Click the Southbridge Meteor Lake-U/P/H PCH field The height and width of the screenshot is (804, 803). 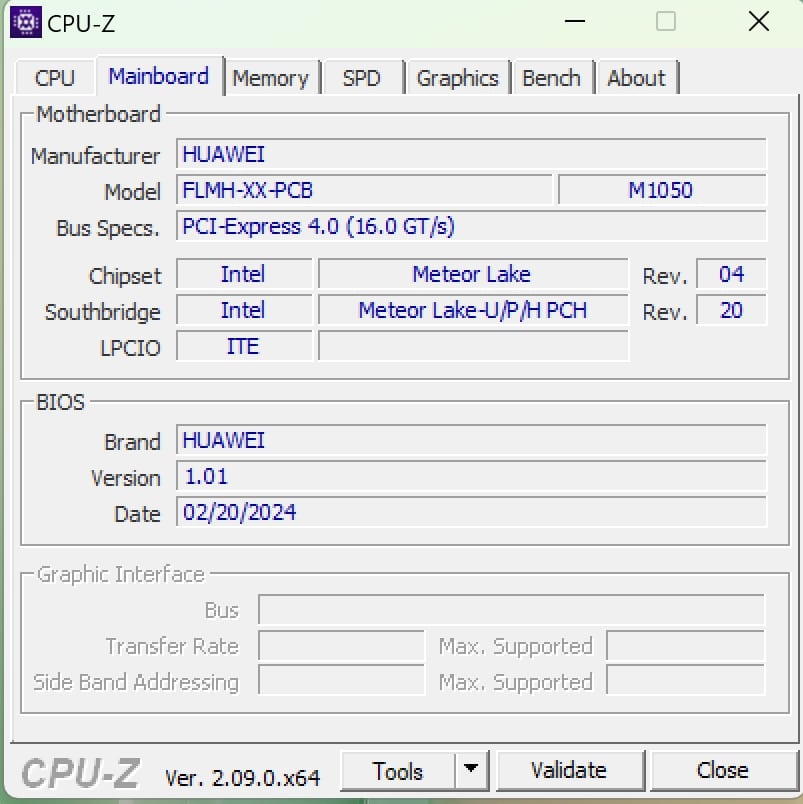pyautogui.click(x=472, y=311)
